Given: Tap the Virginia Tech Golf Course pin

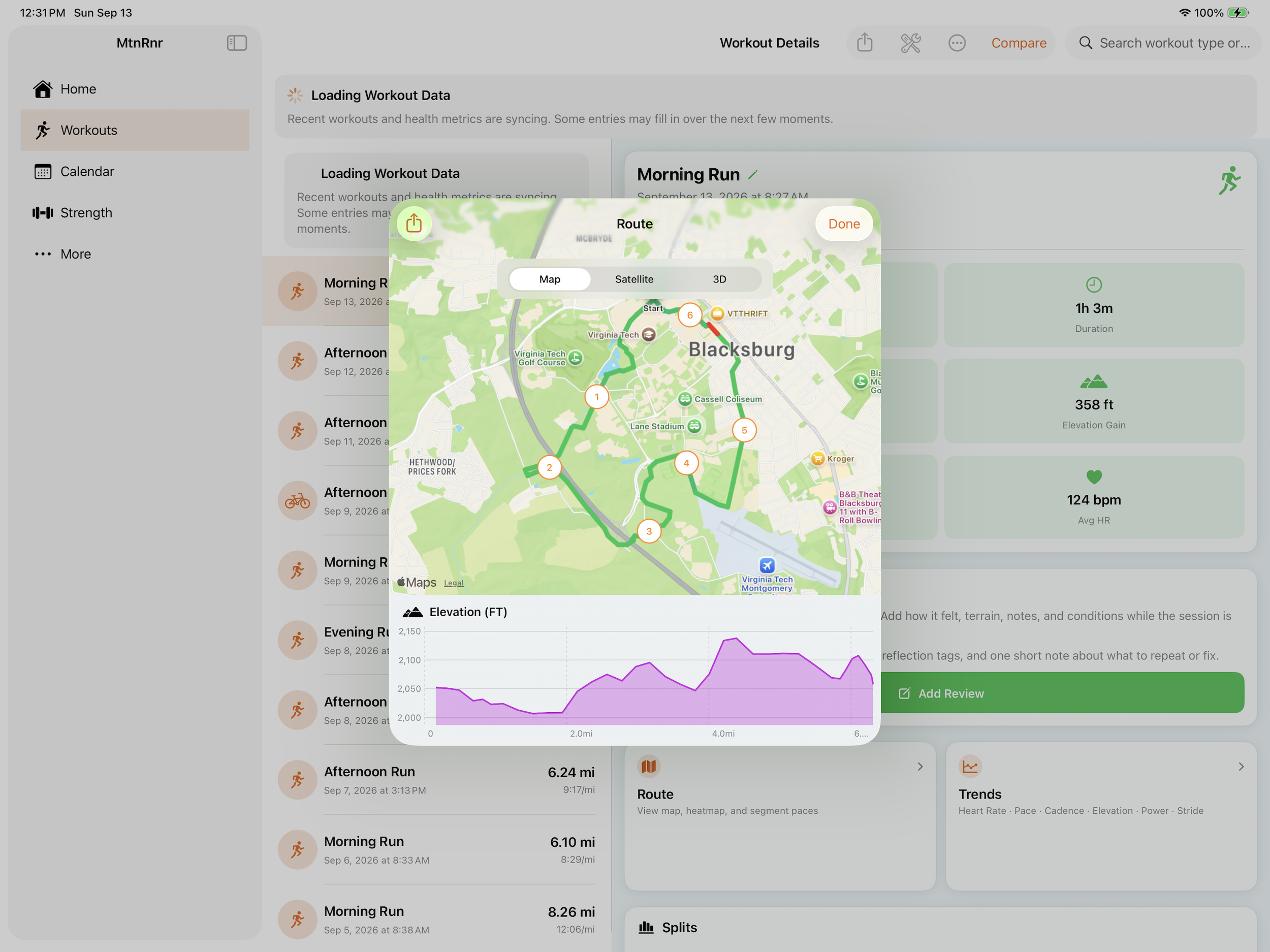Looking at the screenshot, I should click(576, 358).
